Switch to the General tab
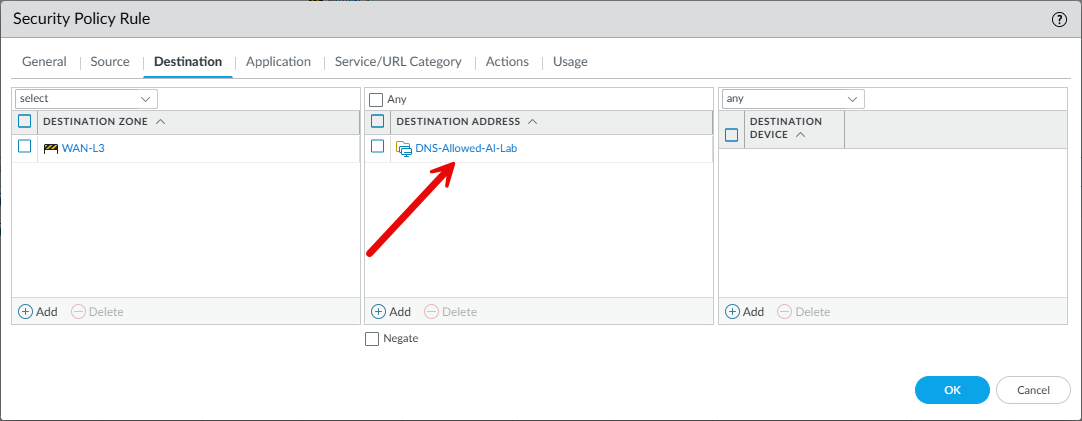 click(x=44, y=61)
